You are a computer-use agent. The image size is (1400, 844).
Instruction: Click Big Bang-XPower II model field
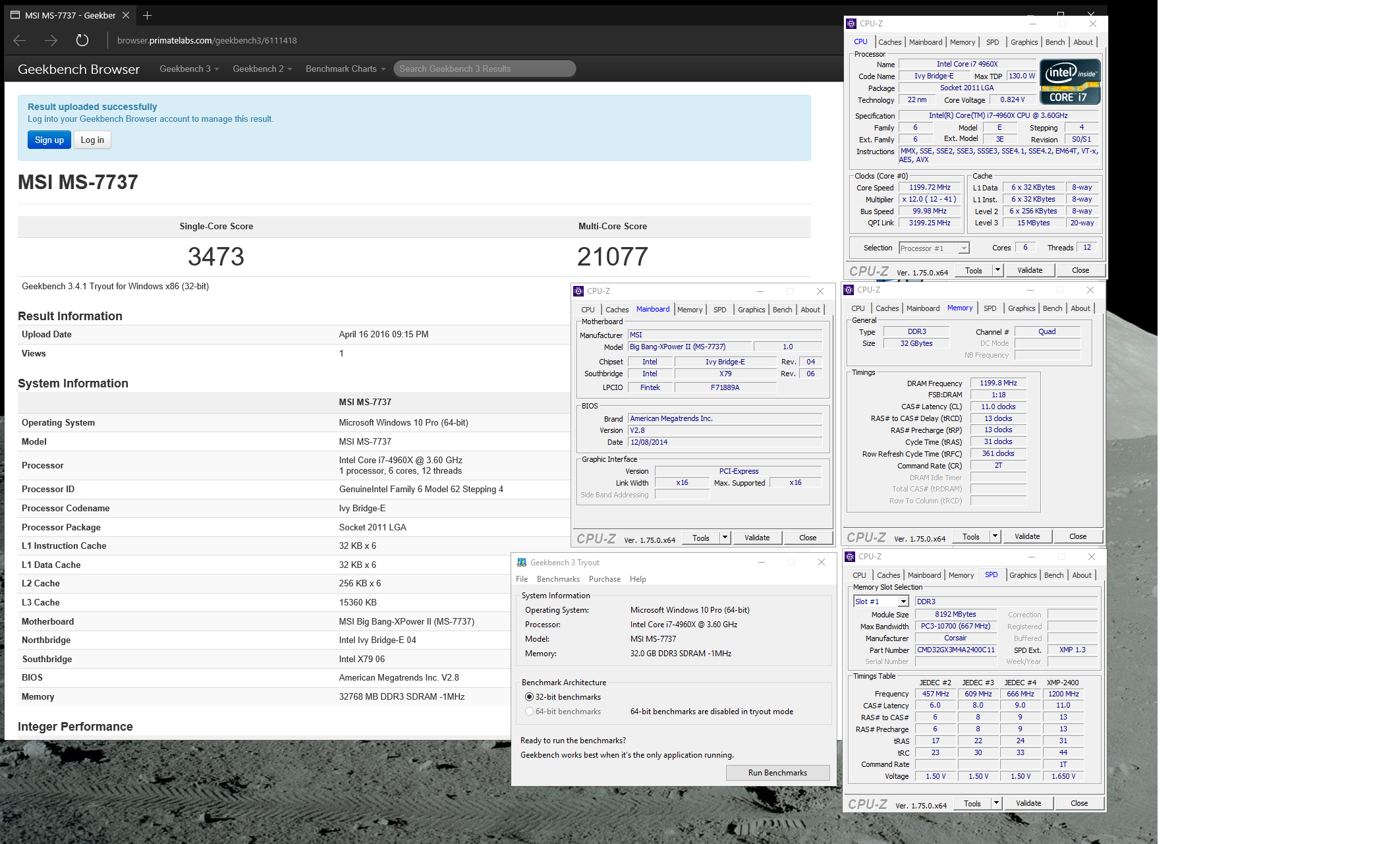pyautogui.click(x=689, y=347)
